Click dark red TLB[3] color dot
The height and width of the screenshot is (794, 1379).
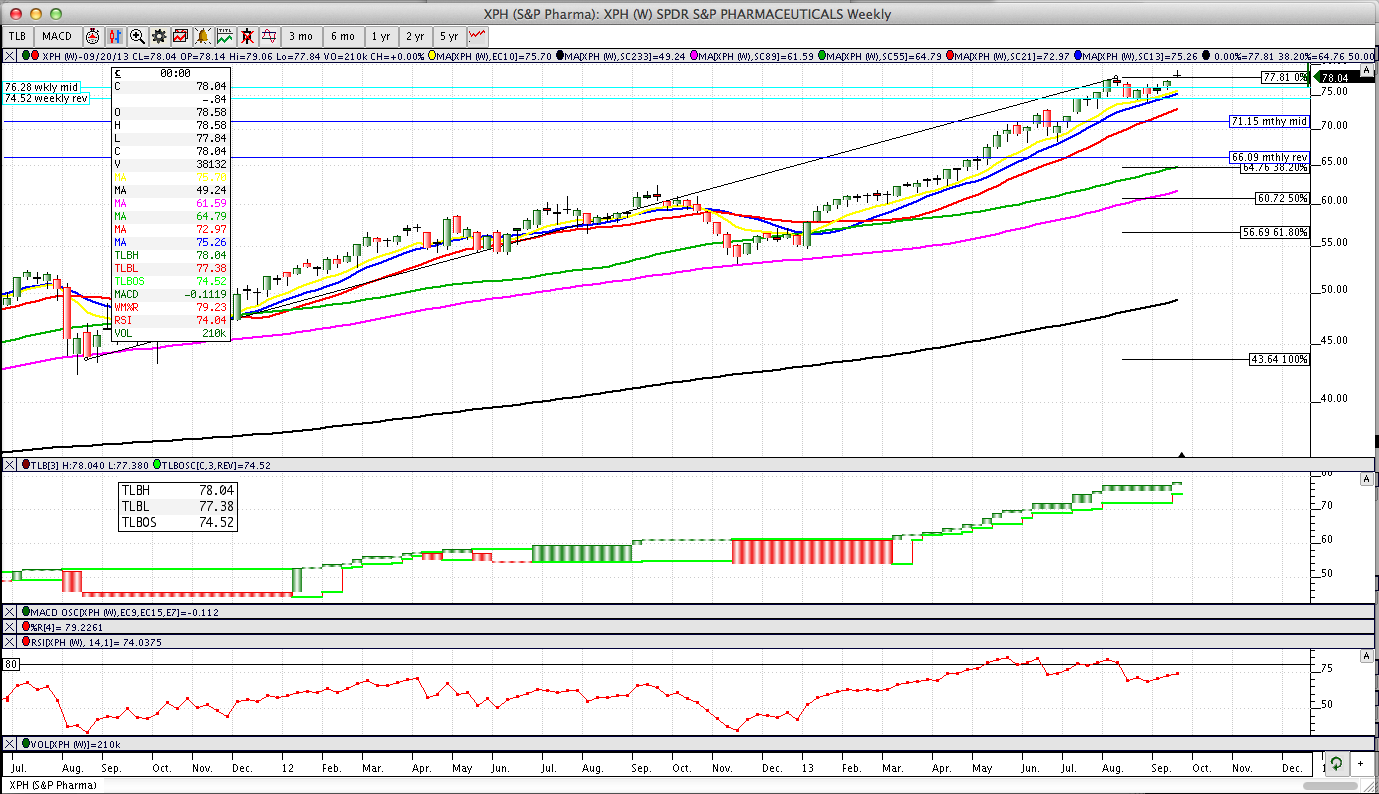pos(26,465)
